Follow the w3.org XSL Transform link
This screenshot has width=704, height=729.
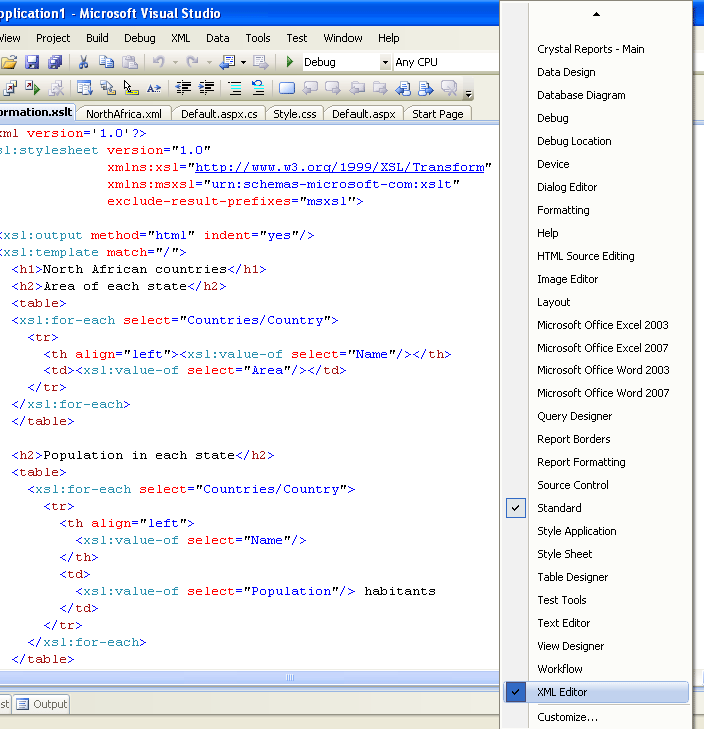click(x=340, y=167)
